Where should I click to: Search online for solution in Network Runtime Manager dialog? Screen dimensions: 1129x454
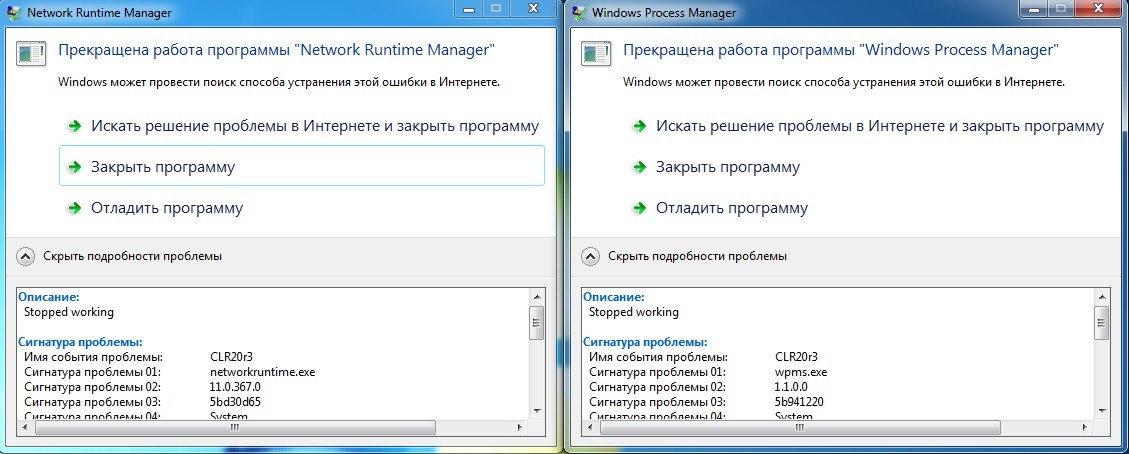point(302,127)
